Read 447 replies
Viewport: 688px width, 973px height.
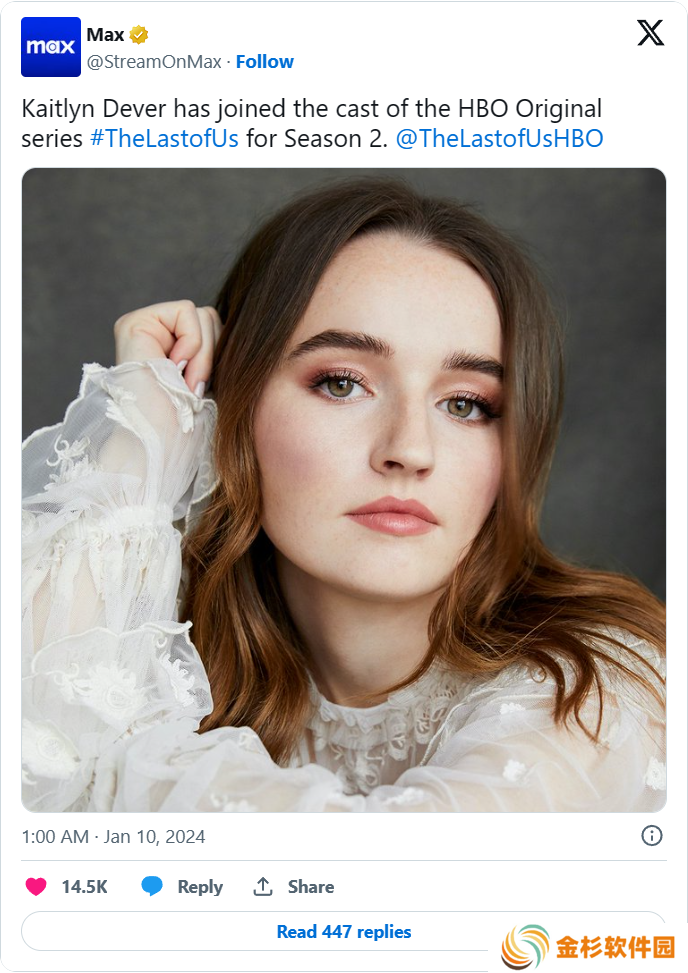coord(344,931)
